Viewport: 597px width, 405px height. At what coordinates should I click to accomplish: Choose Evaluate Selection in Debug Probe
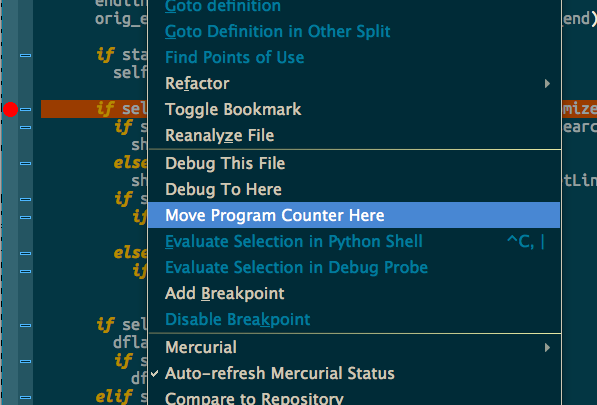tap(354, 267)
